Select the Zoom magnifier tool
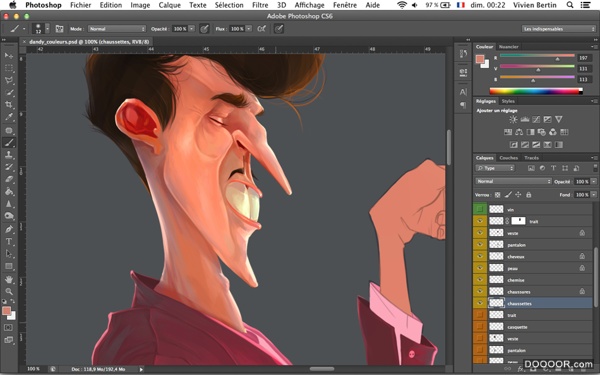 click(9, 292)
